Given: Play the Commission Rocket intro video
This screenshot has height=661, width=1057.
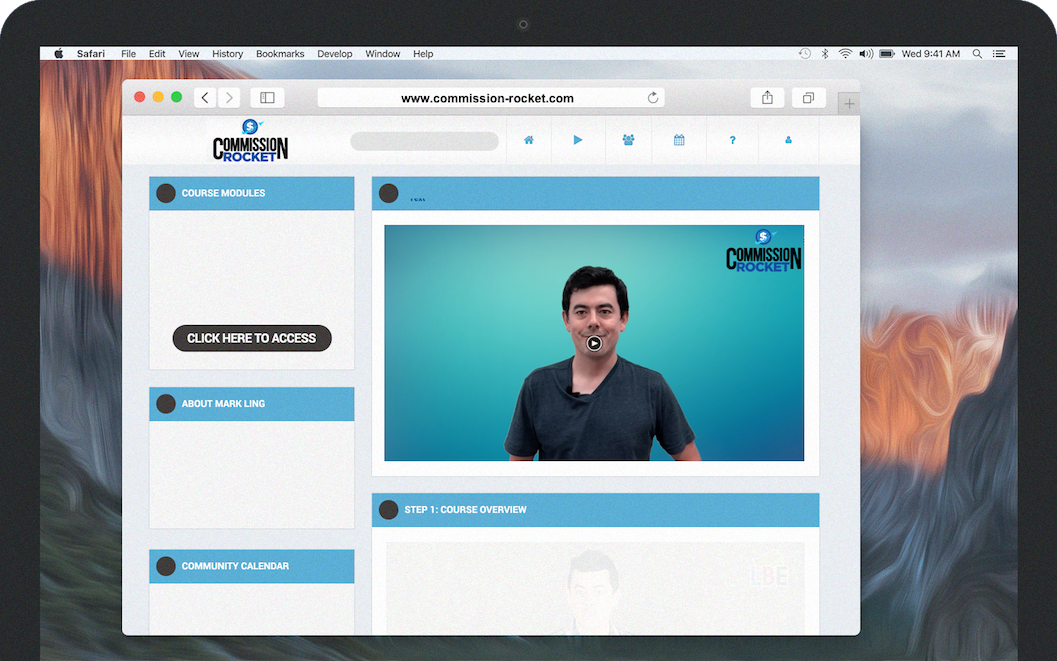Looking at the screenshot, I should (594, 344).
